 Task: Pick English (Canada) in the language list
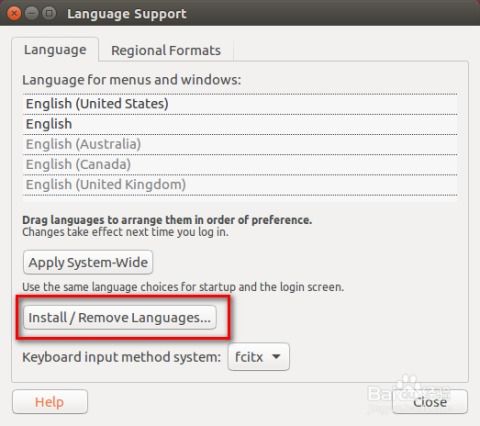240,164
